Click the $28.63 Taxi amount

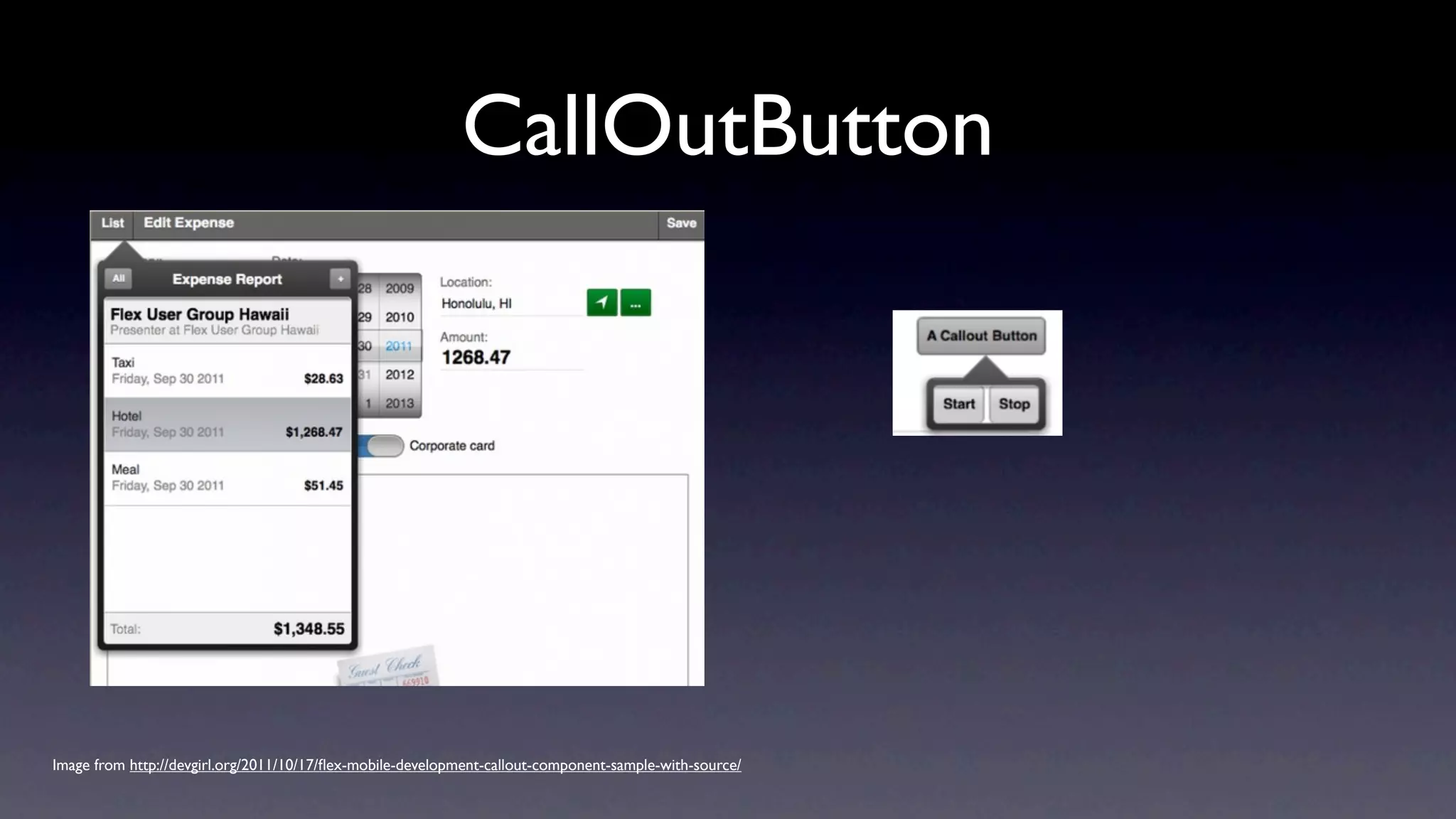pos(323,379)
